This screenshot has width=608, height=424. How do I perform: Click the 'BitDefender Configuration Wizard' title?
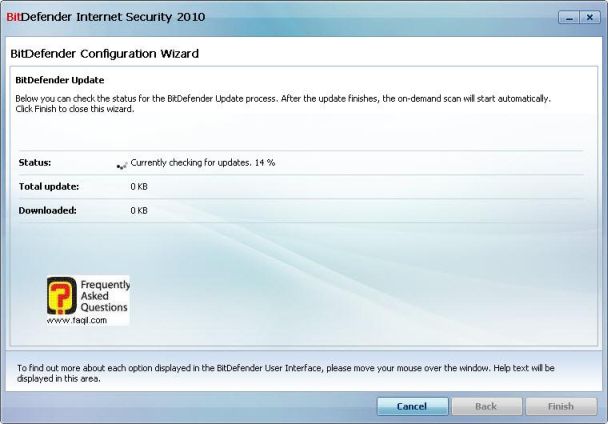pyautogui.click(x=104, y=54)
